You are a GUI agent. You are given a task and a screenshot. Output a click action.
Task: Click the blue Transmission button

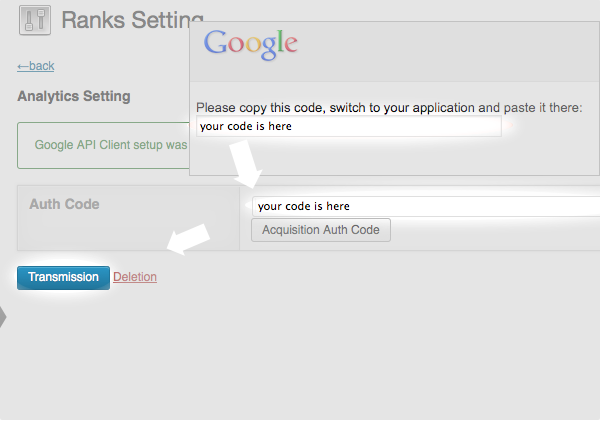tap(64, 277)
